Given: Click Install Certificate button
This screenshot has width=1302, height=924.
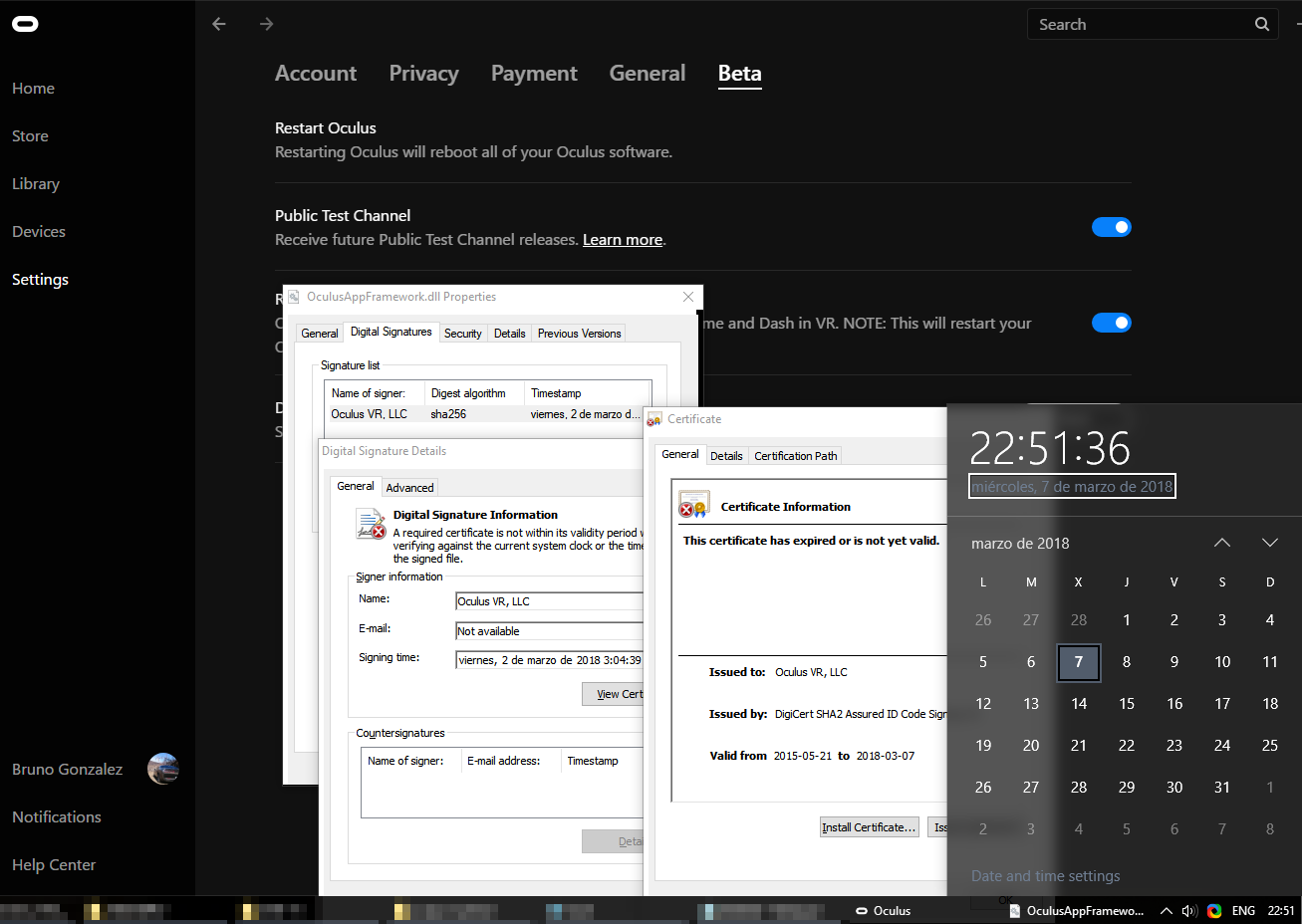Looking at the screenshot, I should [x=869, y=827].
